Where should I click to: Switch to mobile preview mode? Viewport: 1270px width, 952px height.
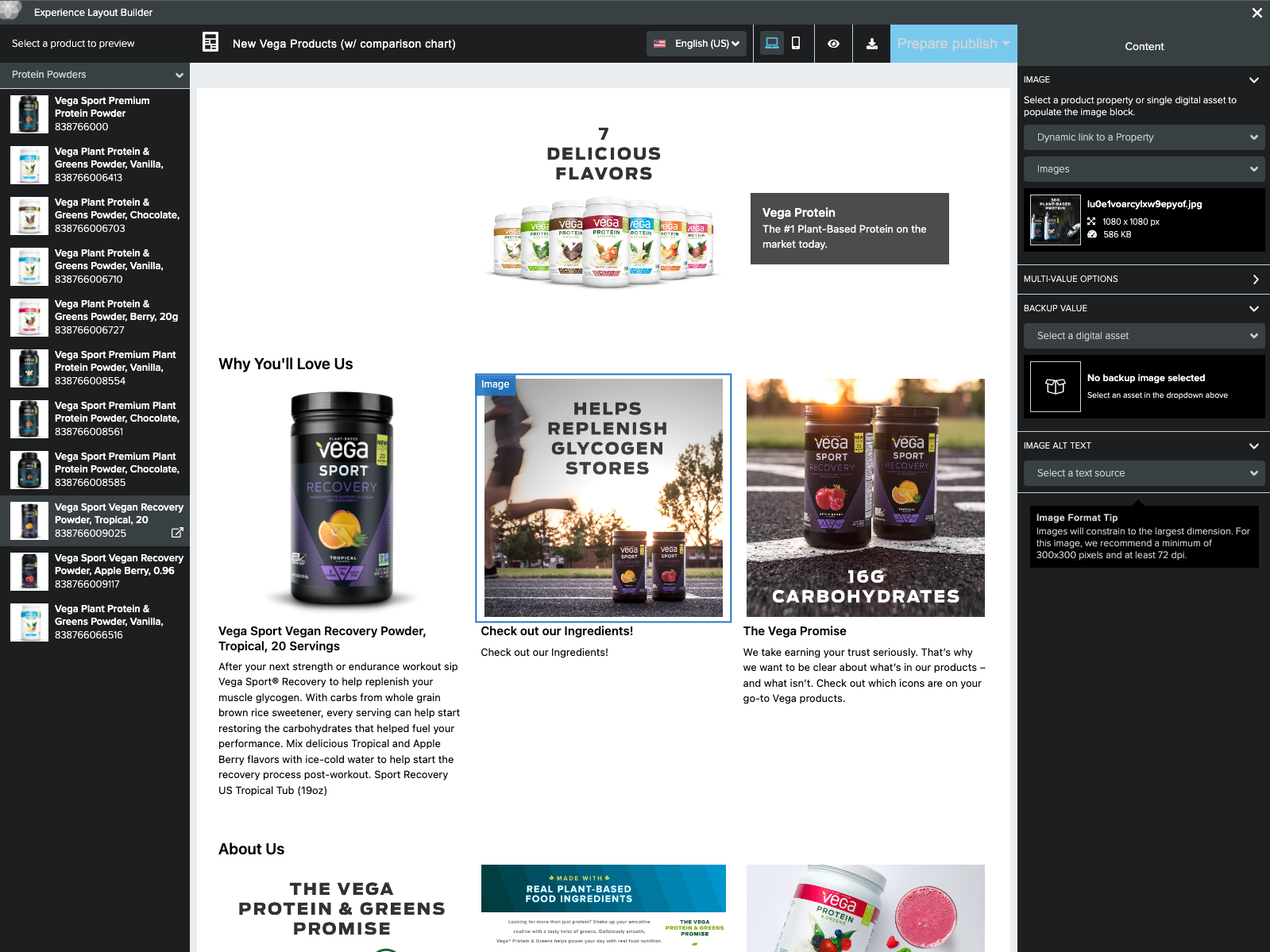click(796, 43)
